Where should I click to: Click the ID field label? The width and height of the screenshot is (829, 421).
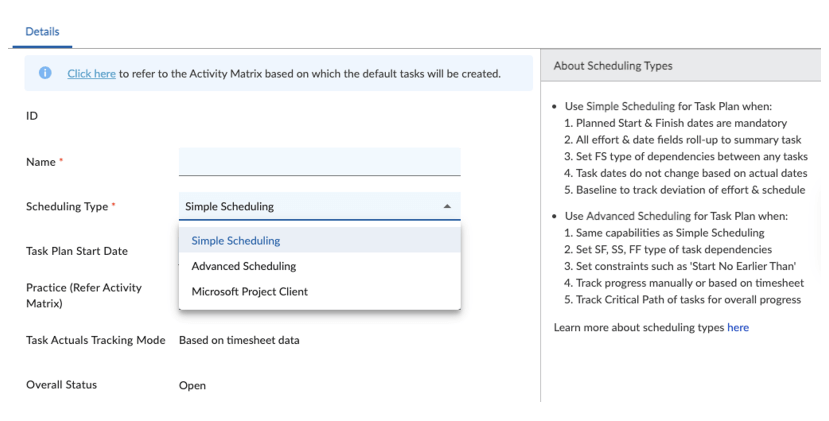point(32,116)
